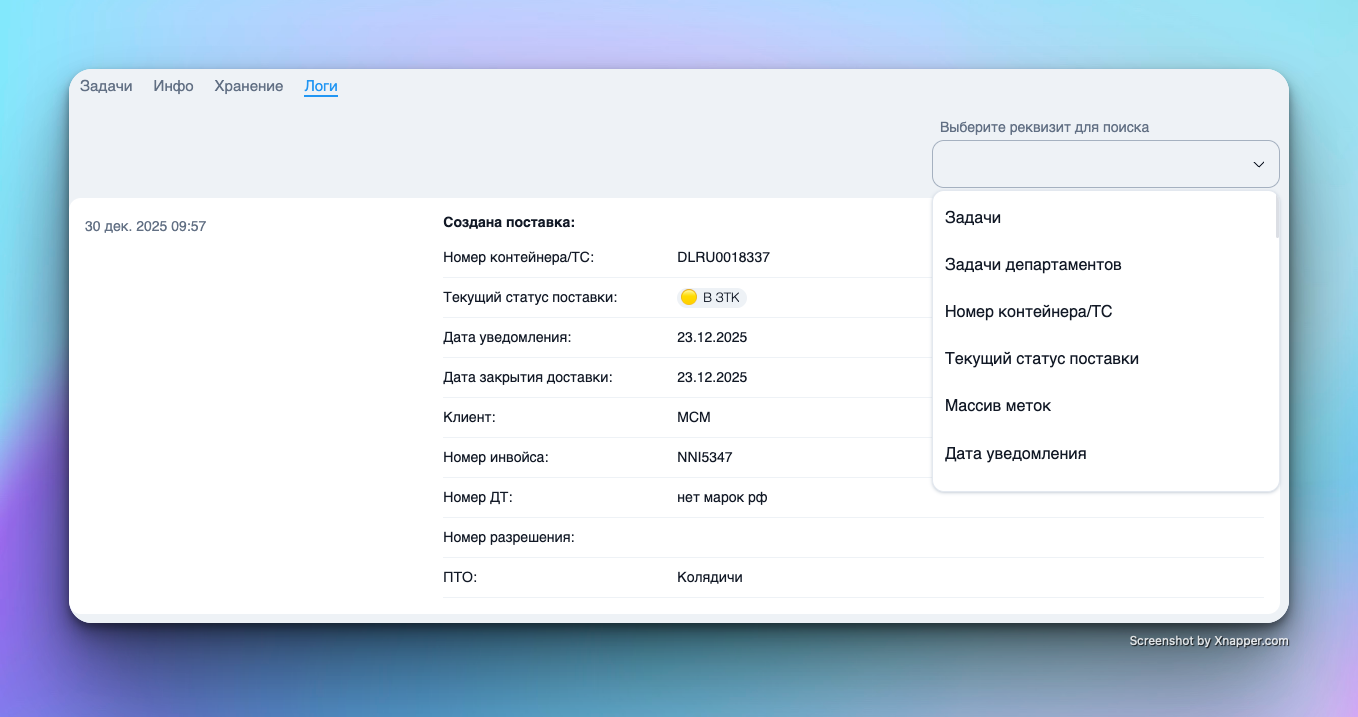Click the Номер ДТ label
1358x717 pixels.
[x=478, y=497]
